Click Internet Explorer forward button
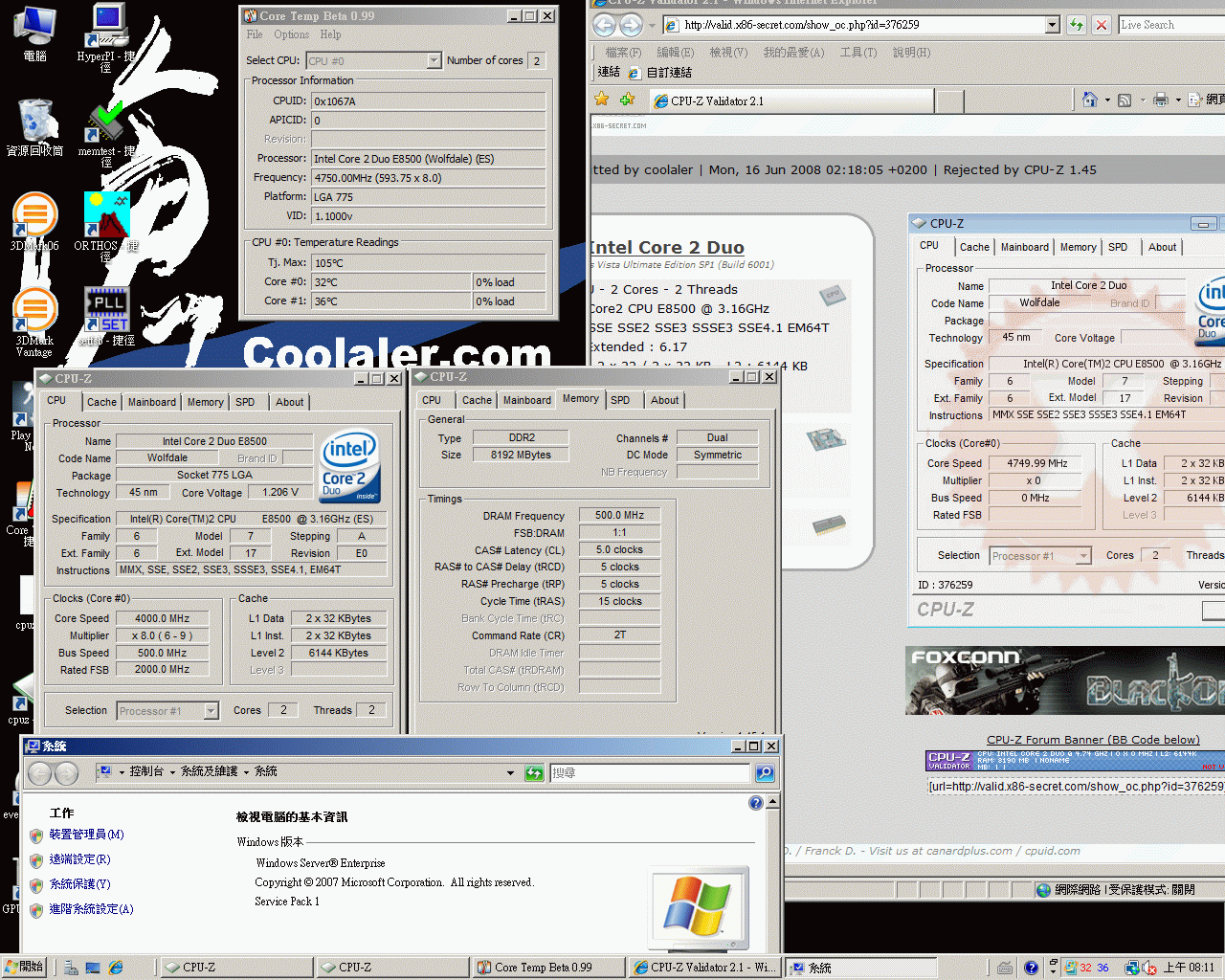 (x=631, y=25)
